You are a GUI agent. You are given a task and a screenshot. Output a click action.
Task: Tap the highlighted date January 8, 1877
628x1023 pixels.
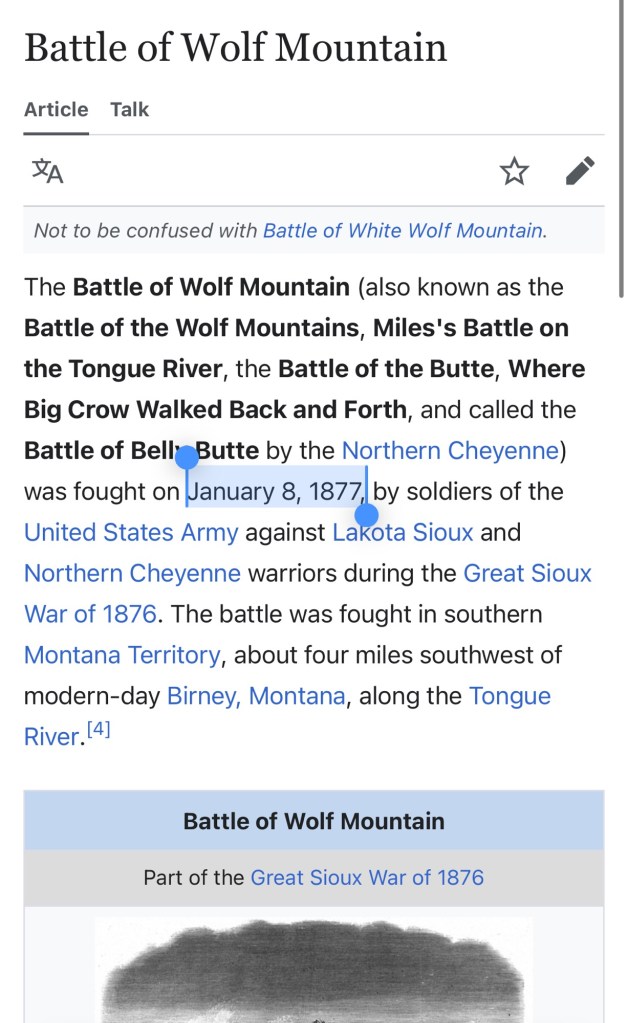click(277, 492)
